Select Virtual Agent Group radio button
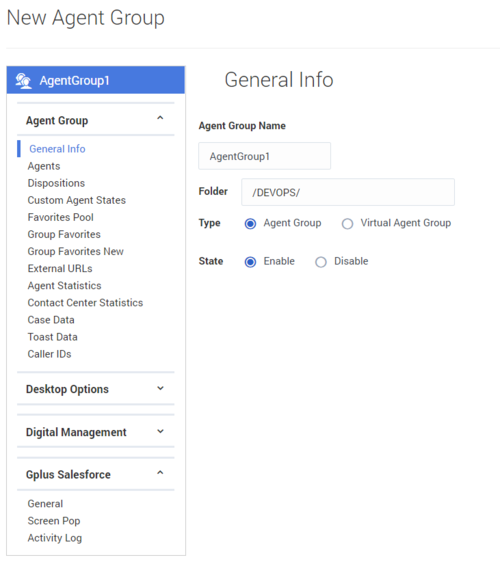Viewport: 500px width, 564px height. (347, 224)
